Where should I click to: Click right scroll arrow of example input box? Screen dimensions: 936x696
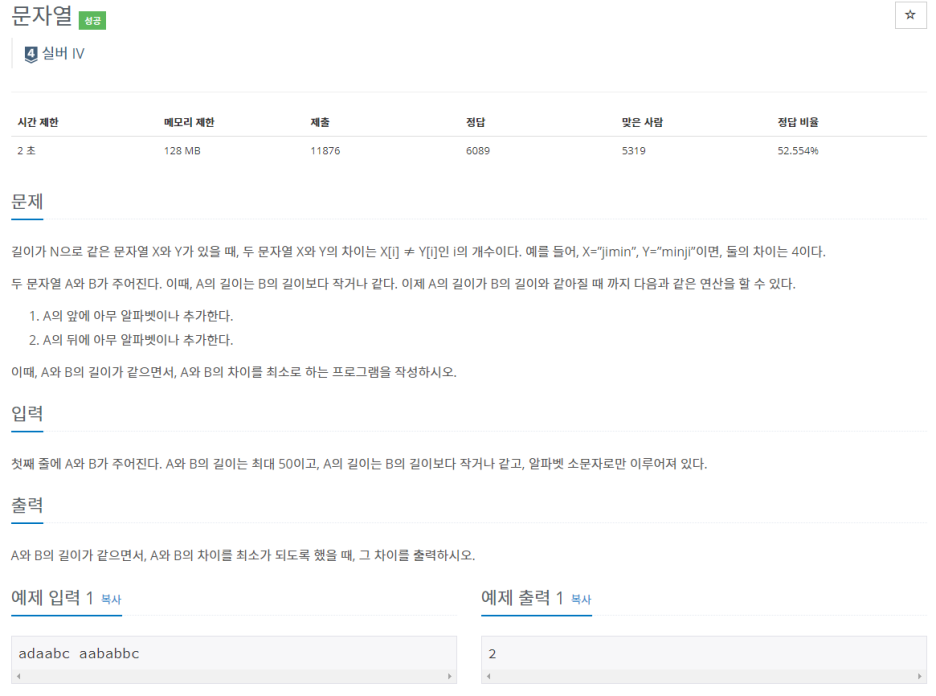pyautogui.click(x=449, y=676)
